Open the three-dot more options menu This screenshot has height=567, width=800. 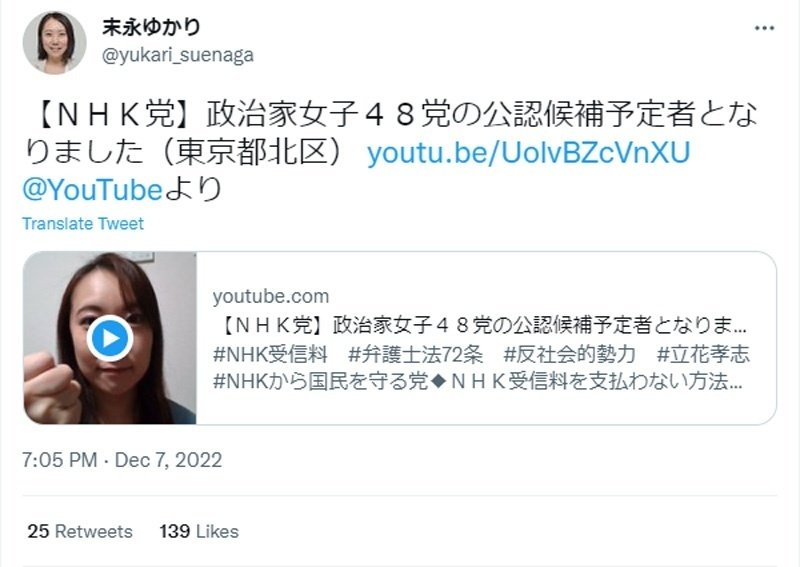pos(764,28)
